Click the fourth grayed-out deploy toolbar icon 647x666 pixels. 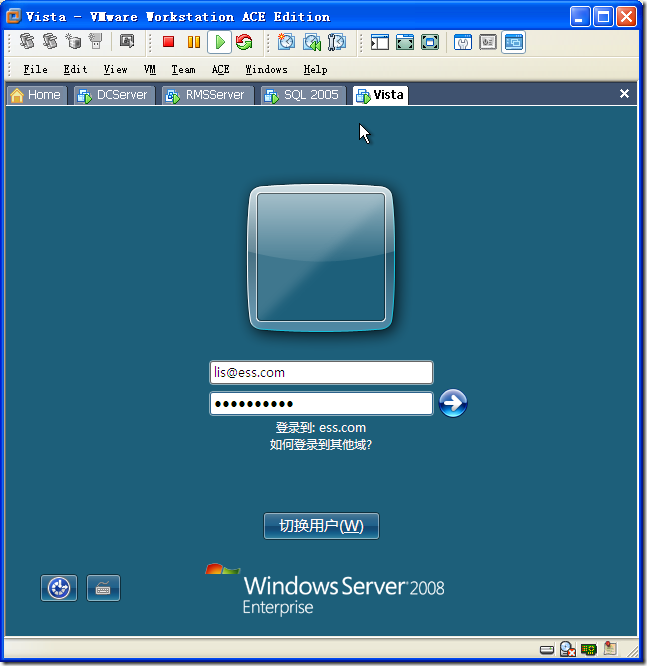pyautogui.click(x=96, y=42)
